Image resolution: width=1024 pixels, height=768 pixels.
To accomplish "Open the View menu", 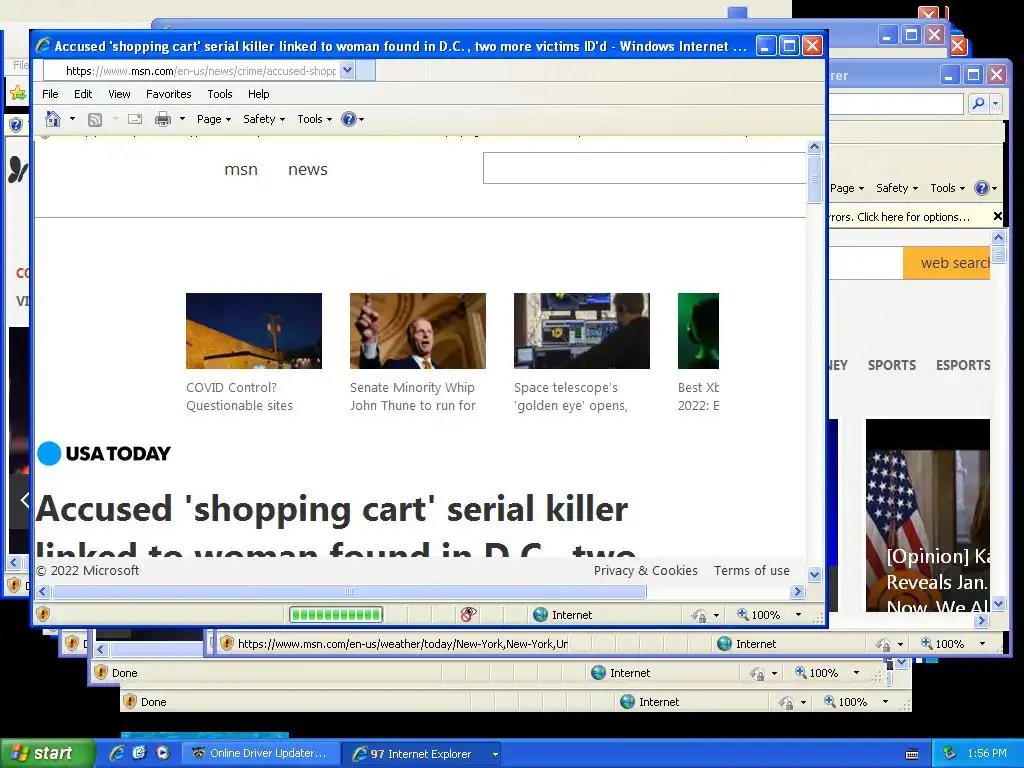I will (x=119, y=94).
